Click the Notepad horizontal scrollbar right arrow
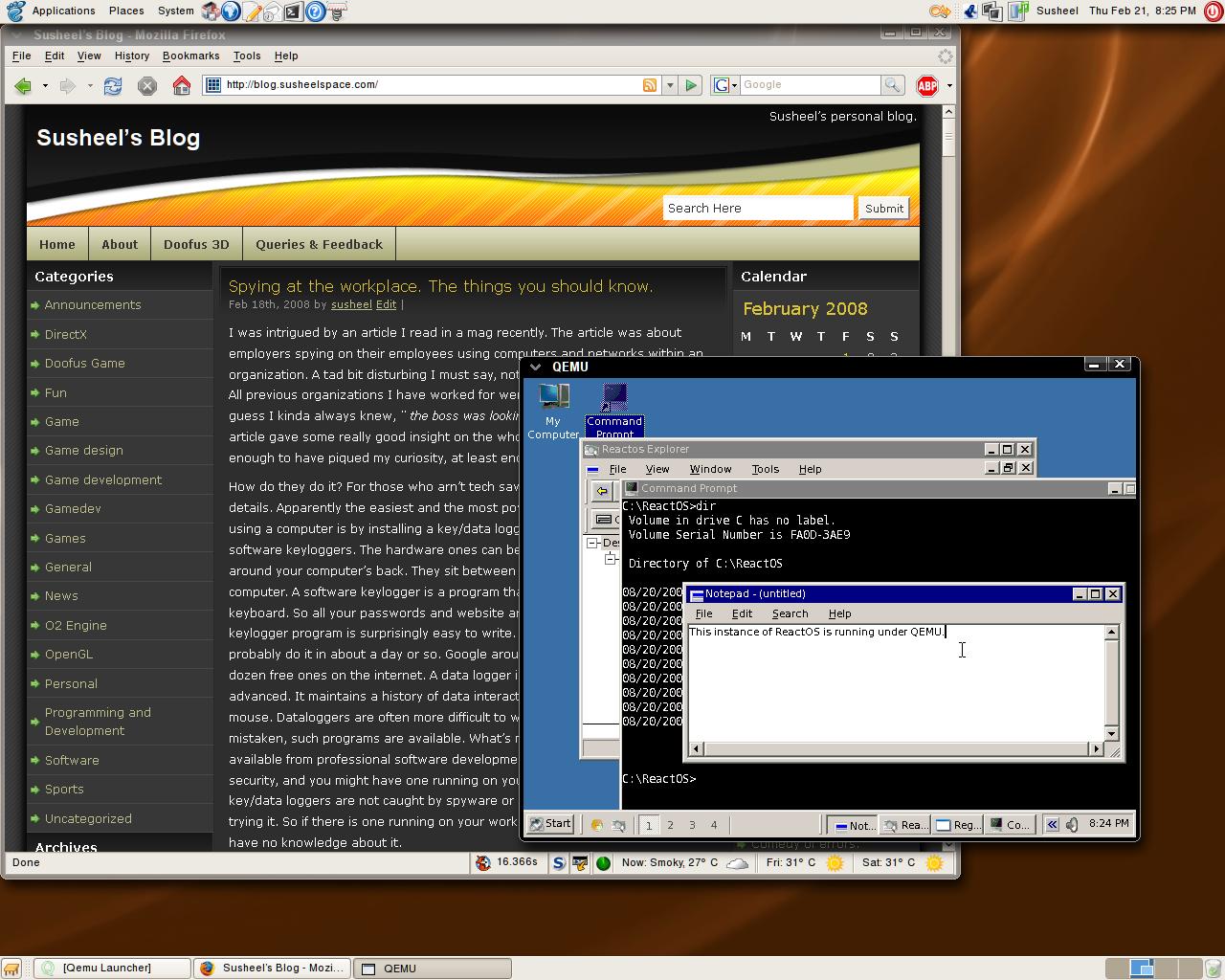Image resolution: width=1225 pixels, height=980 pixels. point(1096,749)
